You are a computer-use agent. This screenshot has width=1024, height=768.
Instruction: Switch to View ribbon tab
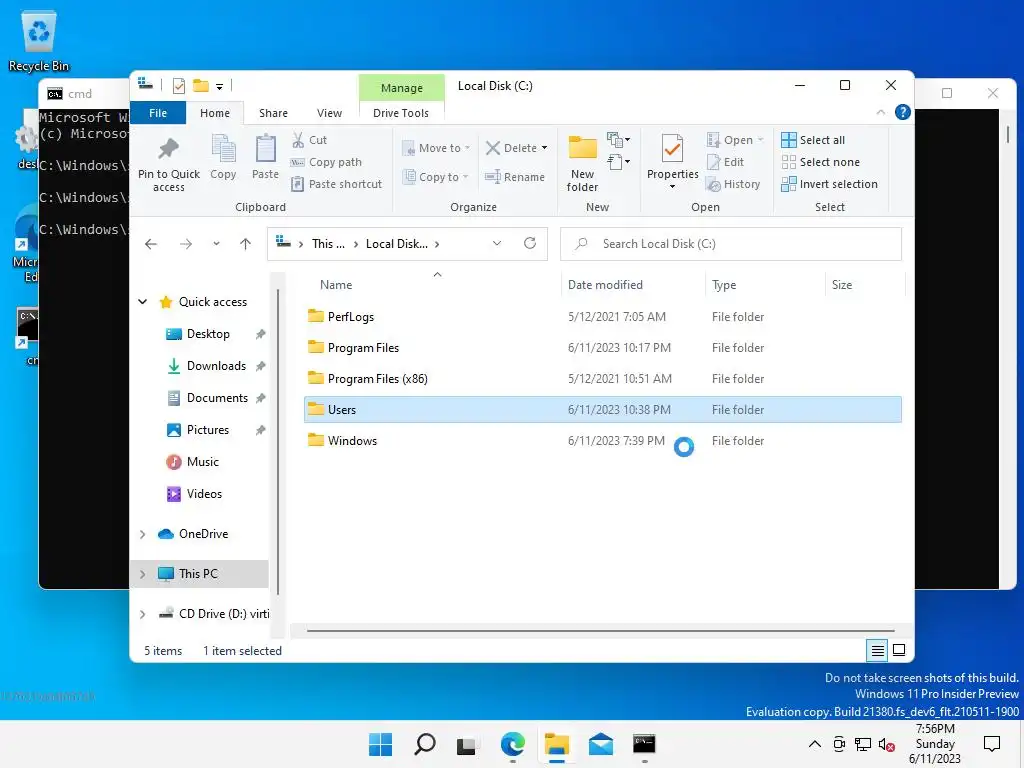click(329, 113)
